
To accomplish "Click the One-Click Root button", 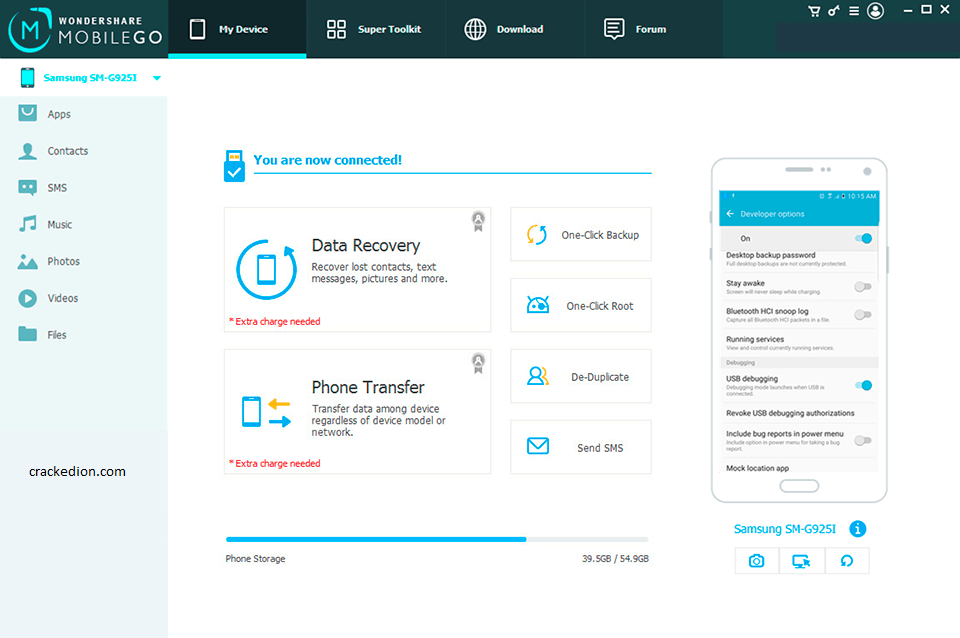I will 581,306.
